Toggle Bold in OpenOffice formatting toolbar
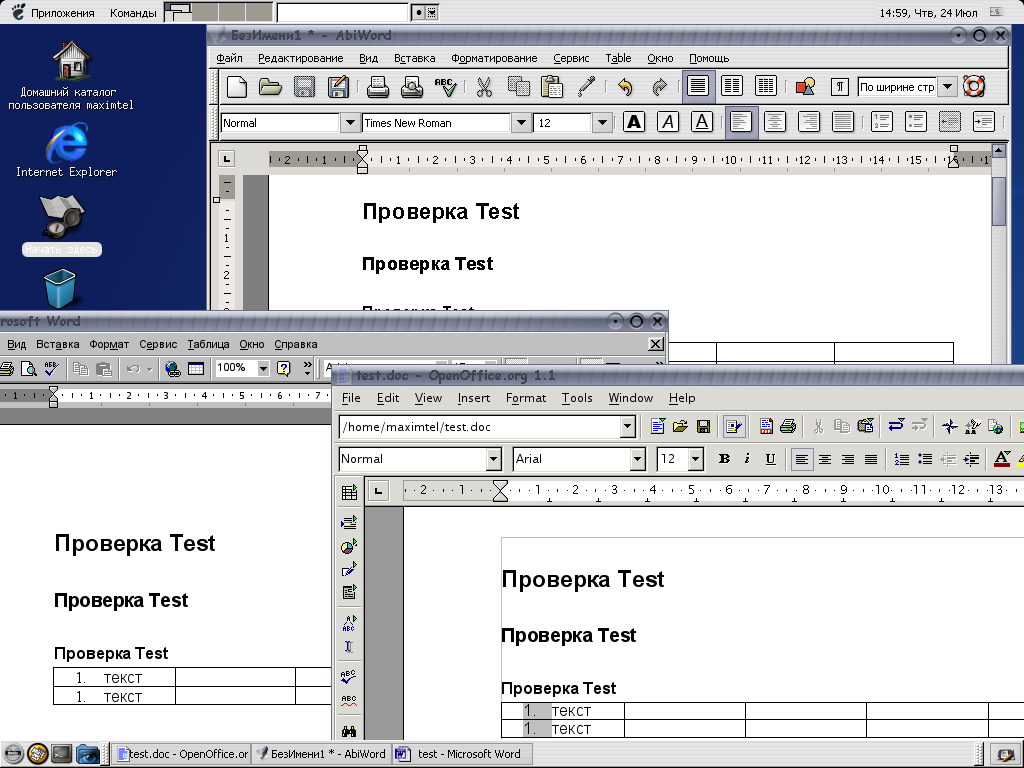The height and width of the screenshot is (768, 1024). tap(724, 459)
